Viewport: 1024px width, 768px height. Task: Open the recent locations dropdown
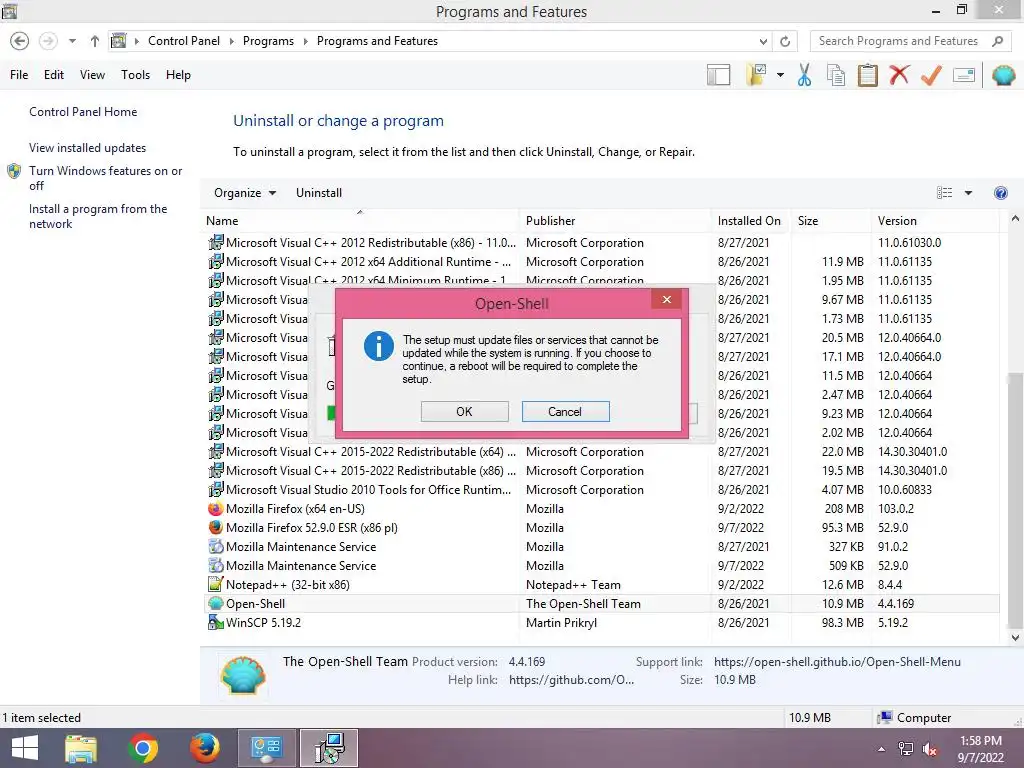(72, 41)
